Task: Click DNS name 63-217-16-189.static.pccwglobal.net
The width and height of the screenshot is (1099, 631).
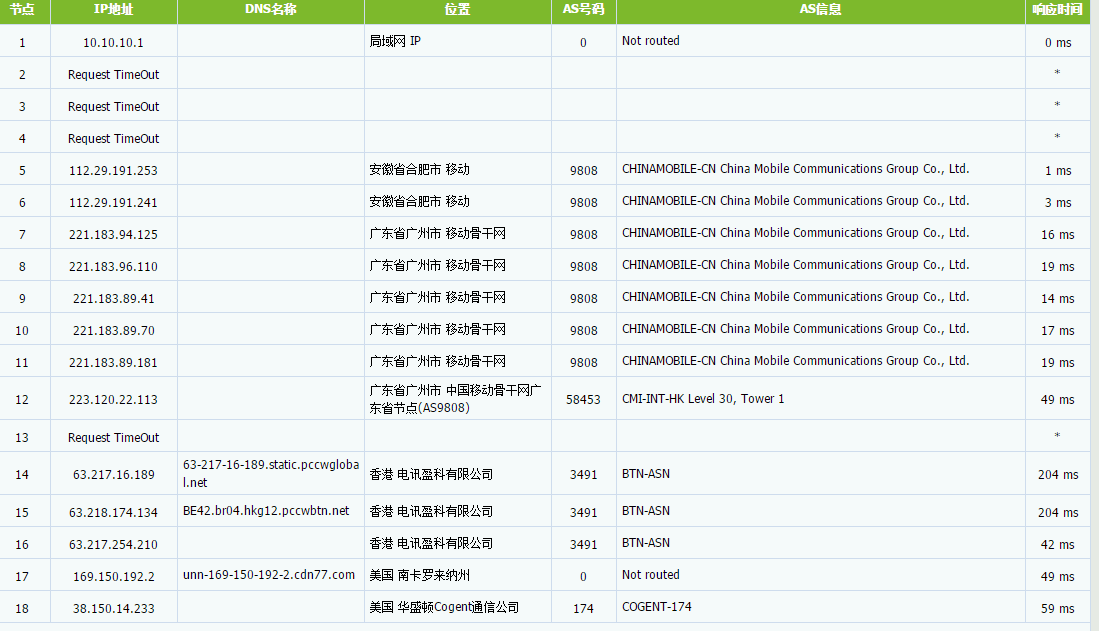Action: click(271, 473)
